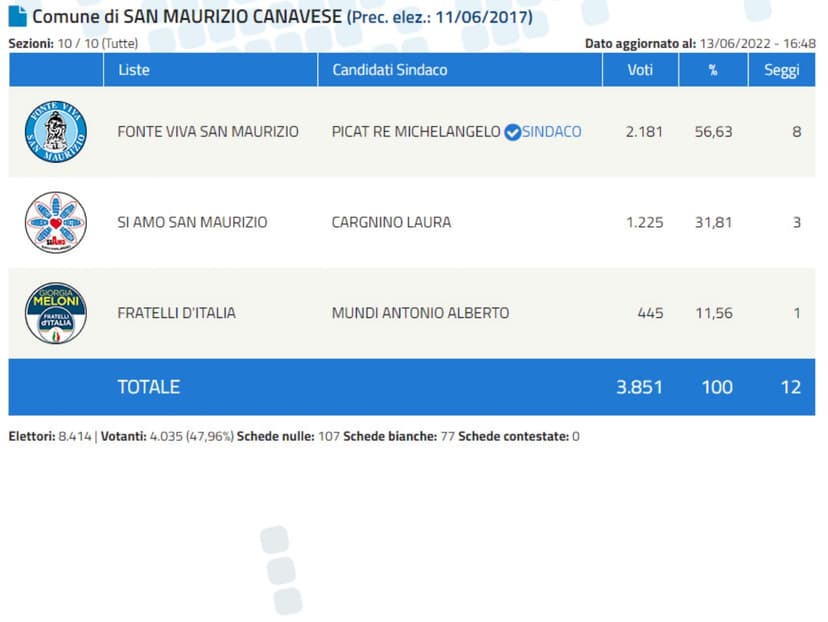Click candidate name MUNDI ANTONIO ALBERTO

[x=420, y=313]
